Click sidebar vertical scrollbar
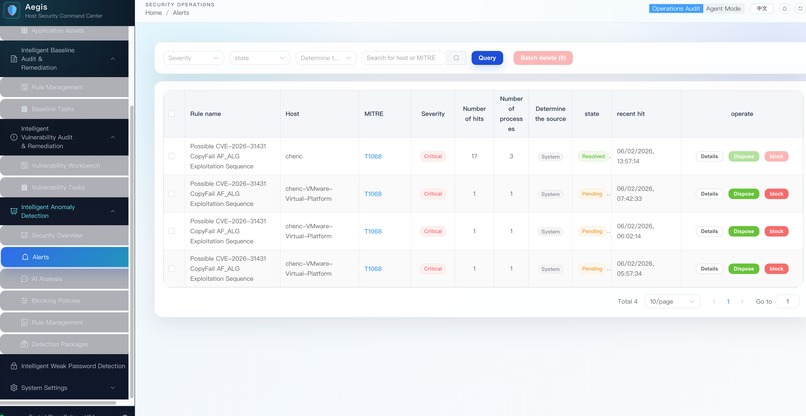Viewport: 806px width, 416px height. coord(132,252)
